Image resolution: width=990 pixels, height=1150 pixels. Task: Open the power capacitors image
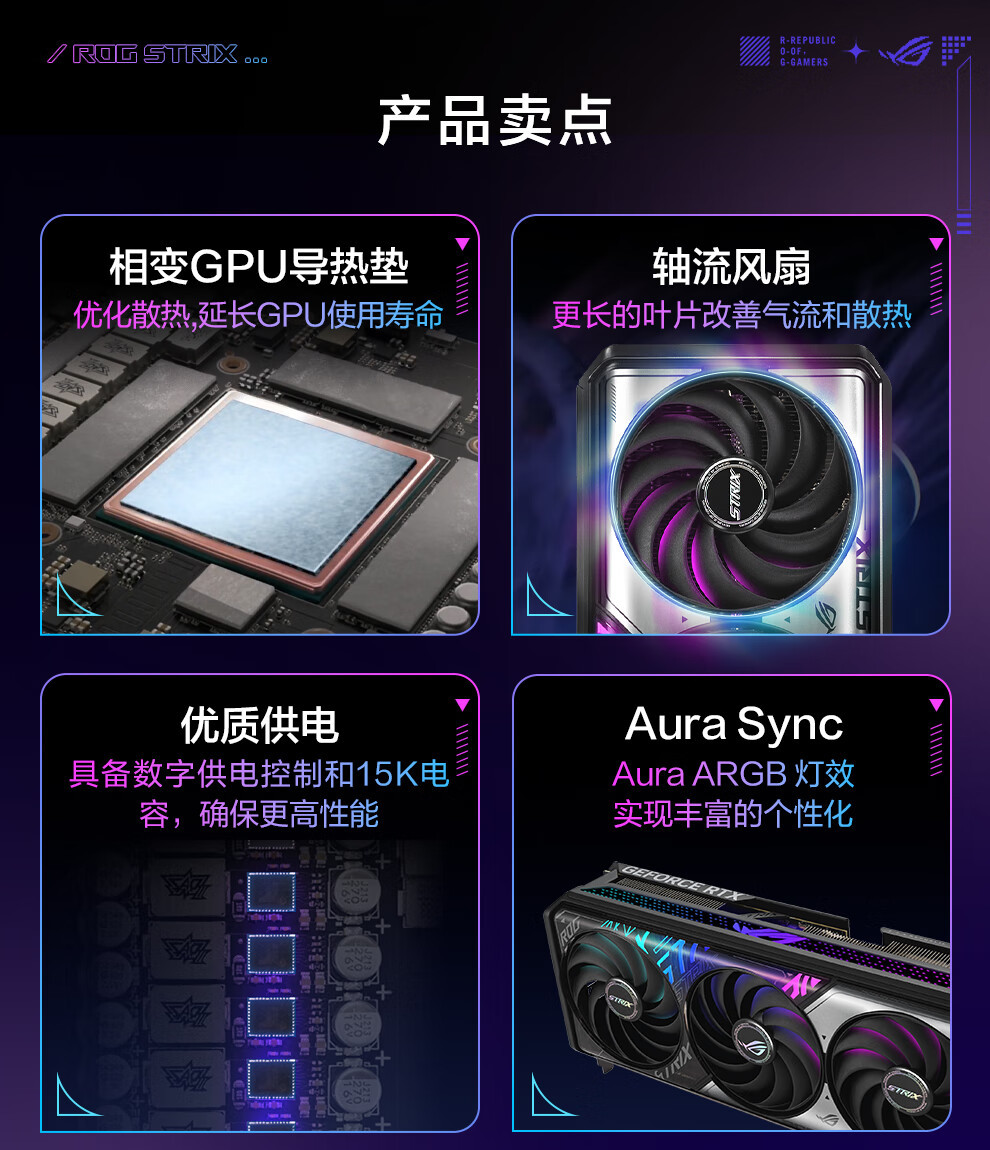click(260, 983)
